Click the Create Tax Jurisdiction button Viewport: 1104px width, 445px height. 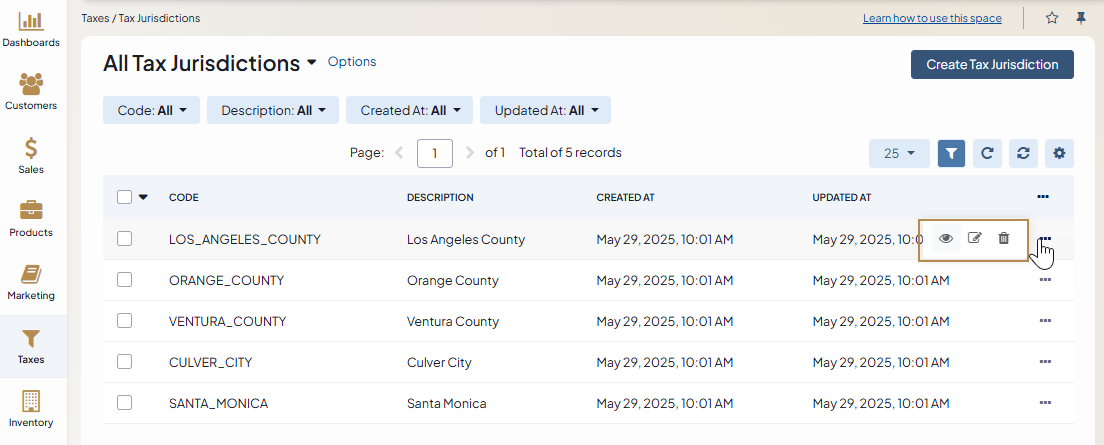991,64
